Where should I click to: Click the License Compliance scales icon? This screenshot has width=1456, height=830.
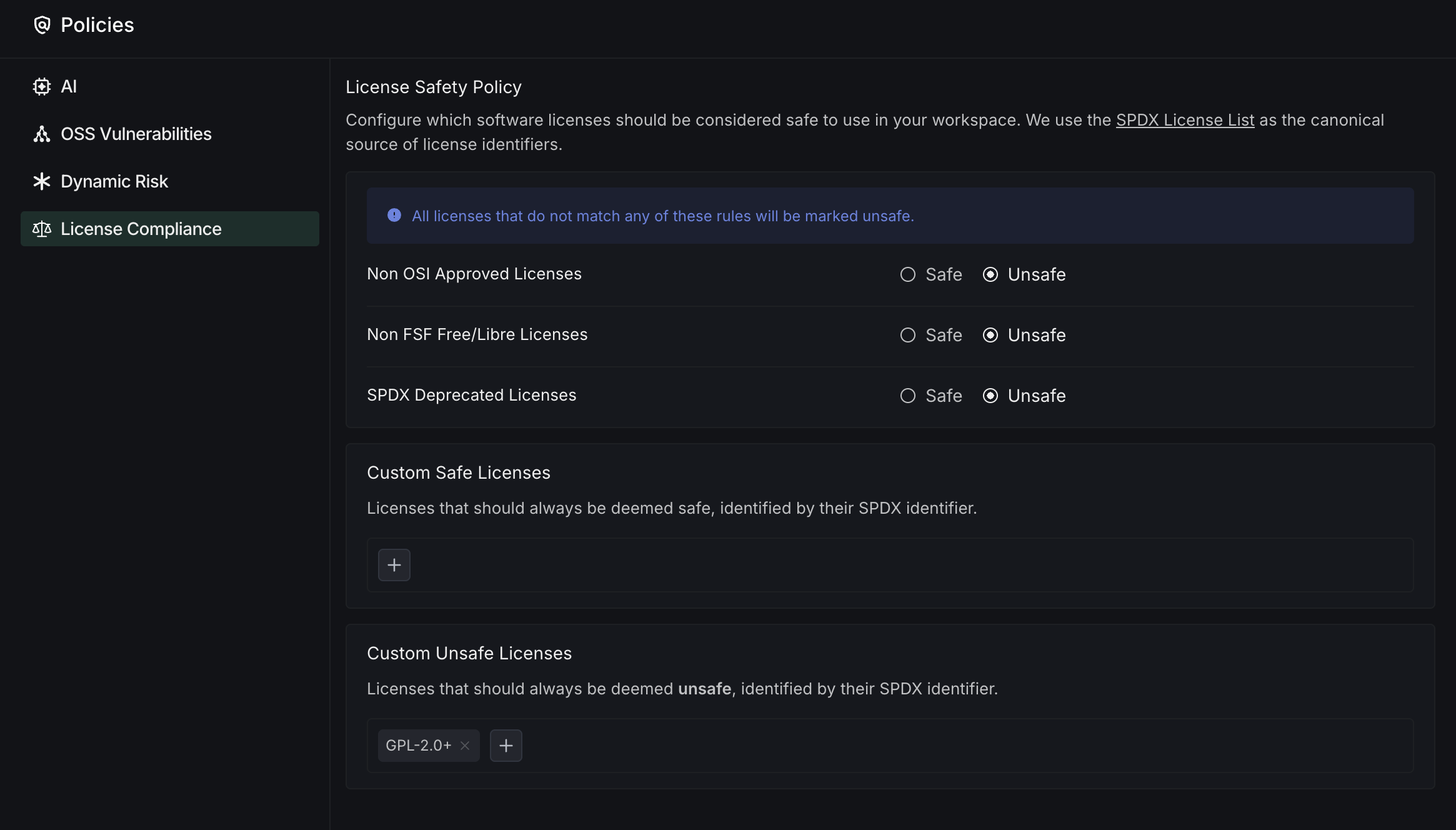click(42, 229)
